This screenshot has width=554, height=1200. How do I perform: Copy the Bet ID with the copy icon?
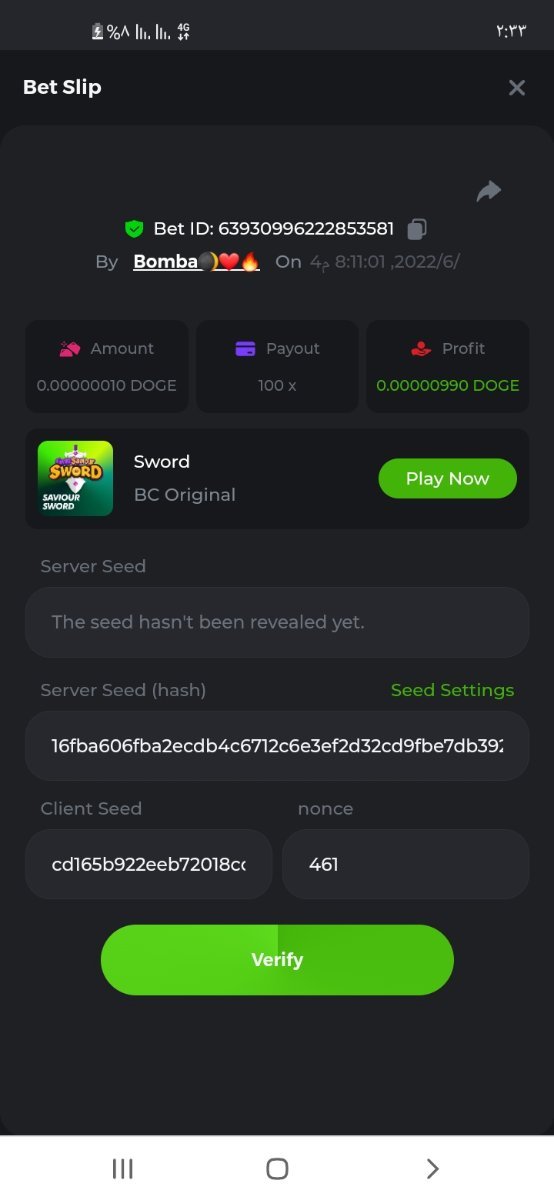pyautogui.click(x=417, y=229)
